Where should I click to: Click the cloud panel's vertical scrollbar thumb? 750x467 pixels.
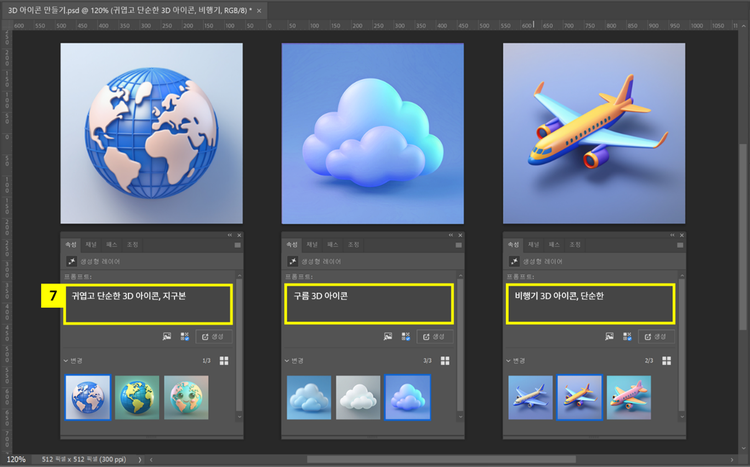click(x=460, y=345)
